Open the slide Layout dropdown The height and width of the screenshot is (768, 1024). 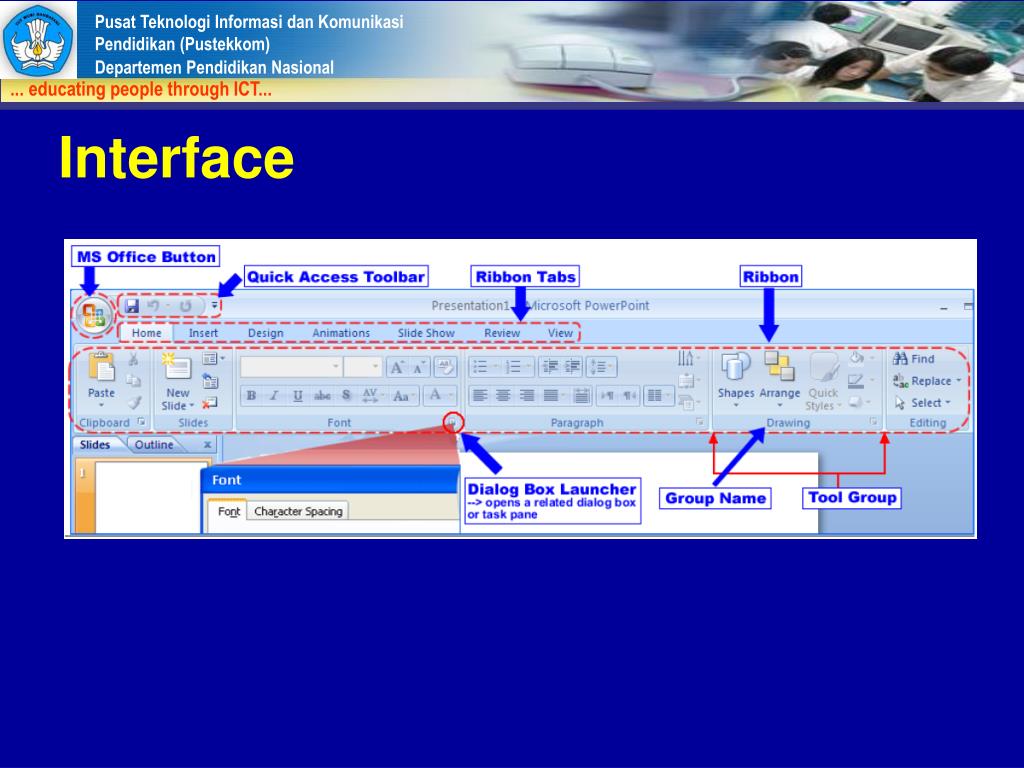pyautogui.click(x=213, y=358)
